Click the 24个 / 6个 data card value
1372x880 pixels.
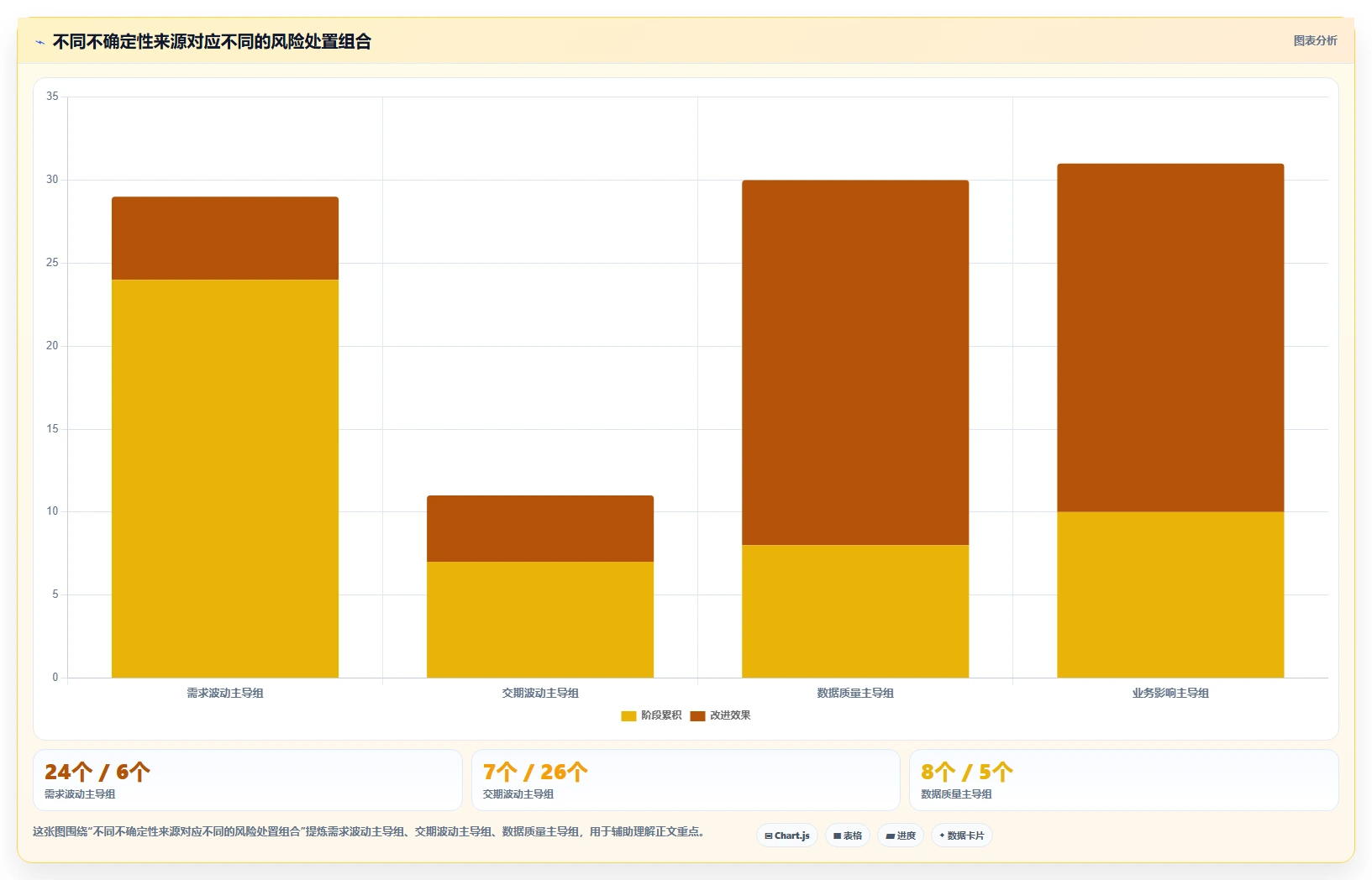pos(97,772)
